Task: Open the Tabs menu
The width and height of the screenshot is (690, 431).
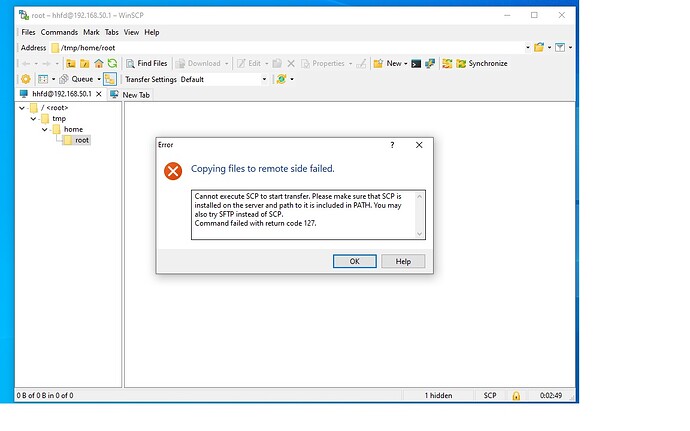Action: tap(111, 32)
